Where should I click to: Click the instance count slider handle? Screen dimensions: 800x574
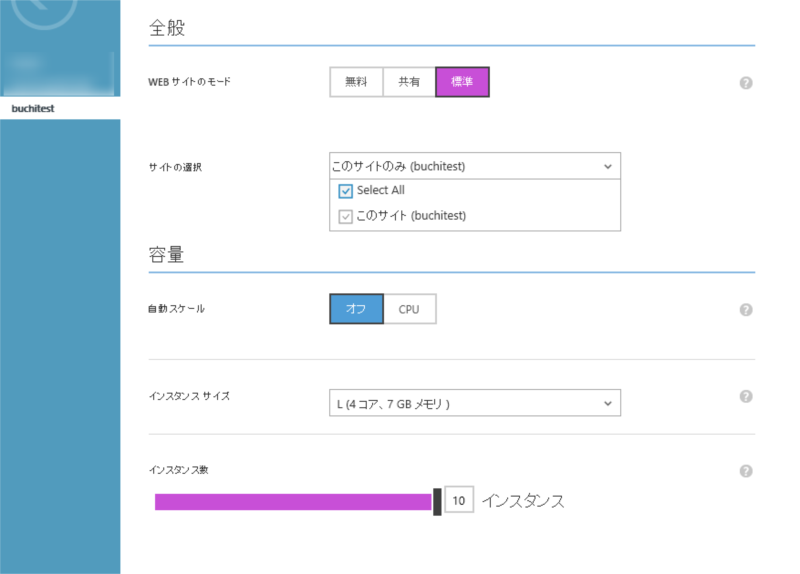tap(437, 501)
